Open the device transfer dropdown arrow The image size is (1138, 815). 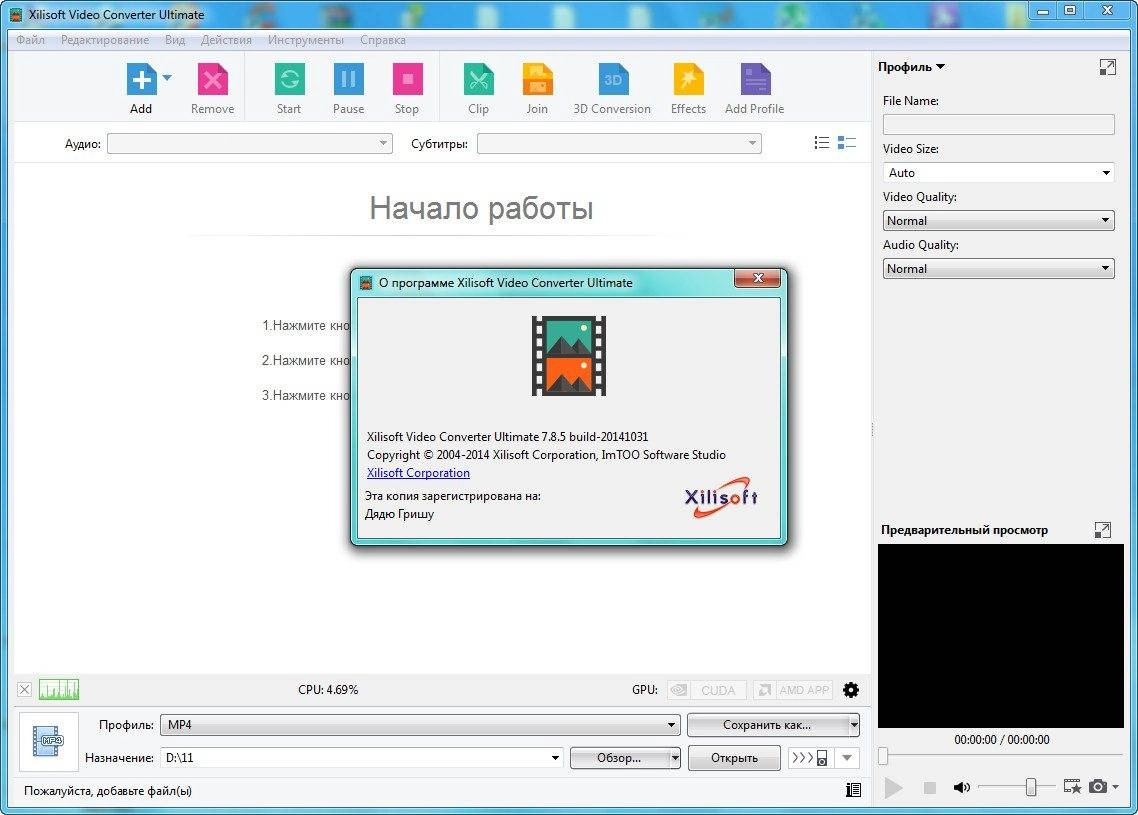point(847,758)
